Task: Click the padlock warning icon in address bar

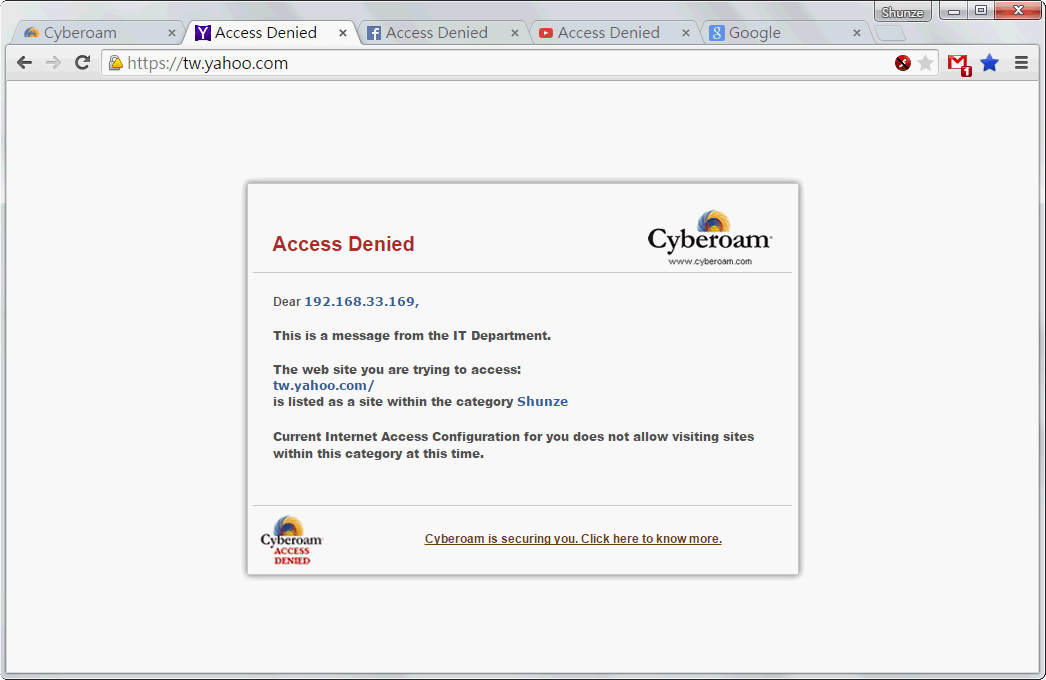Action: click(x=115, y=63)
